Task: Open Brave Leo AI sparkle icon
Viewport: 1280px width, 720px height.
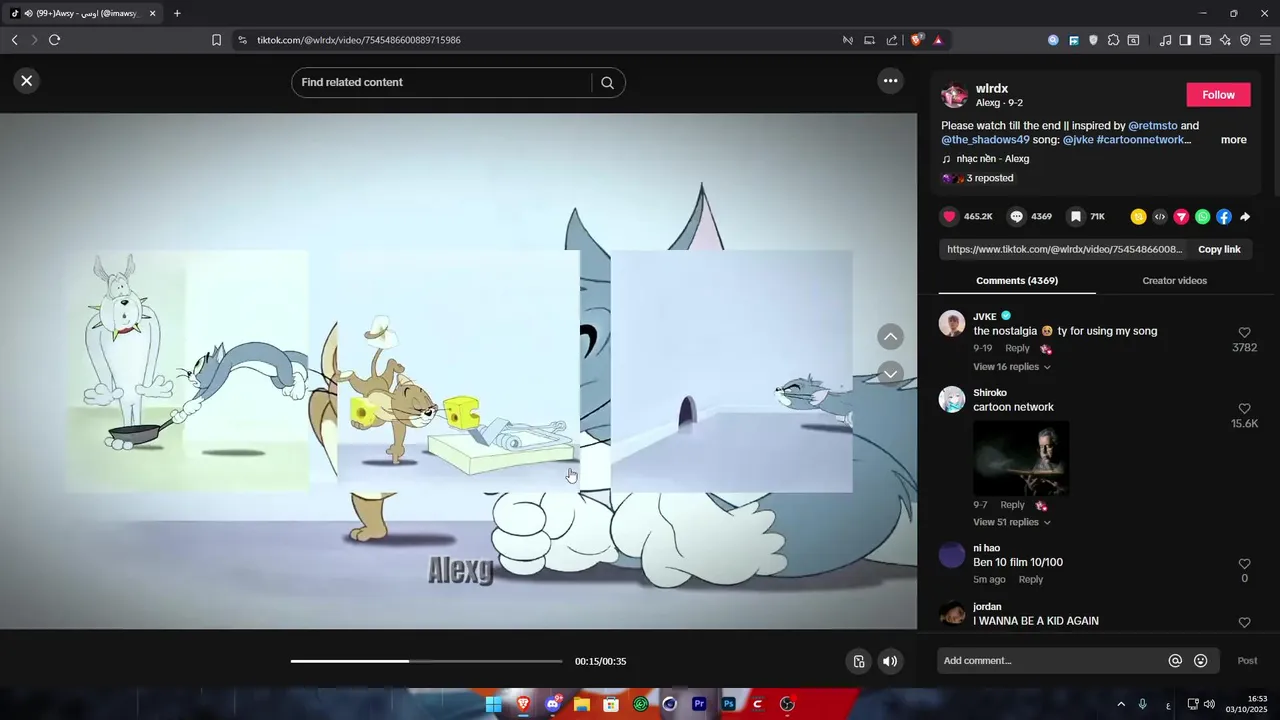Action: pos(1225,40)
